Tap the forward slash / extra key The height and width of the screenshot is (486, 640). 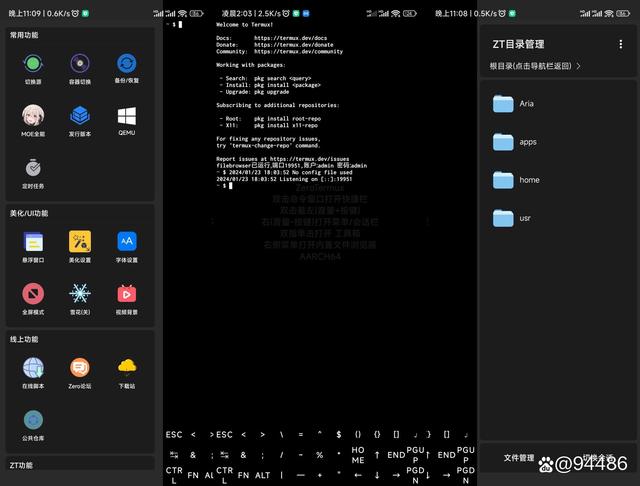point(282,455)
